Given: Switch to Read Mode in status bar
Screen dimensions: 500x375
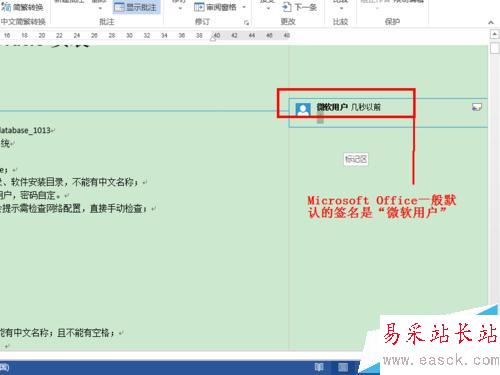Looking at the screenshot, I should (x=319, y=367).
